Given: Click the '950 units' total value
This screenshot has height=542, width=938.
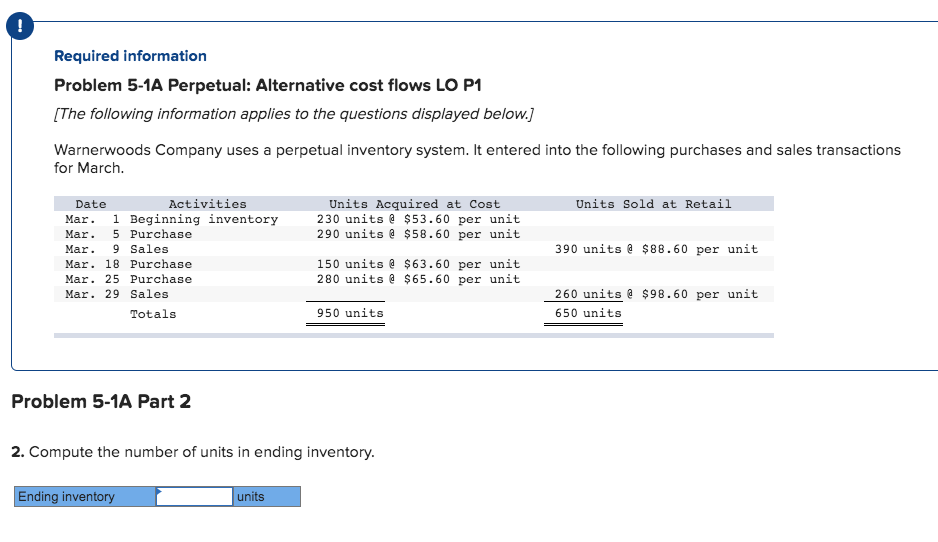Looking at the screenshot, I should pyautogui.click(x=350, y=313).
